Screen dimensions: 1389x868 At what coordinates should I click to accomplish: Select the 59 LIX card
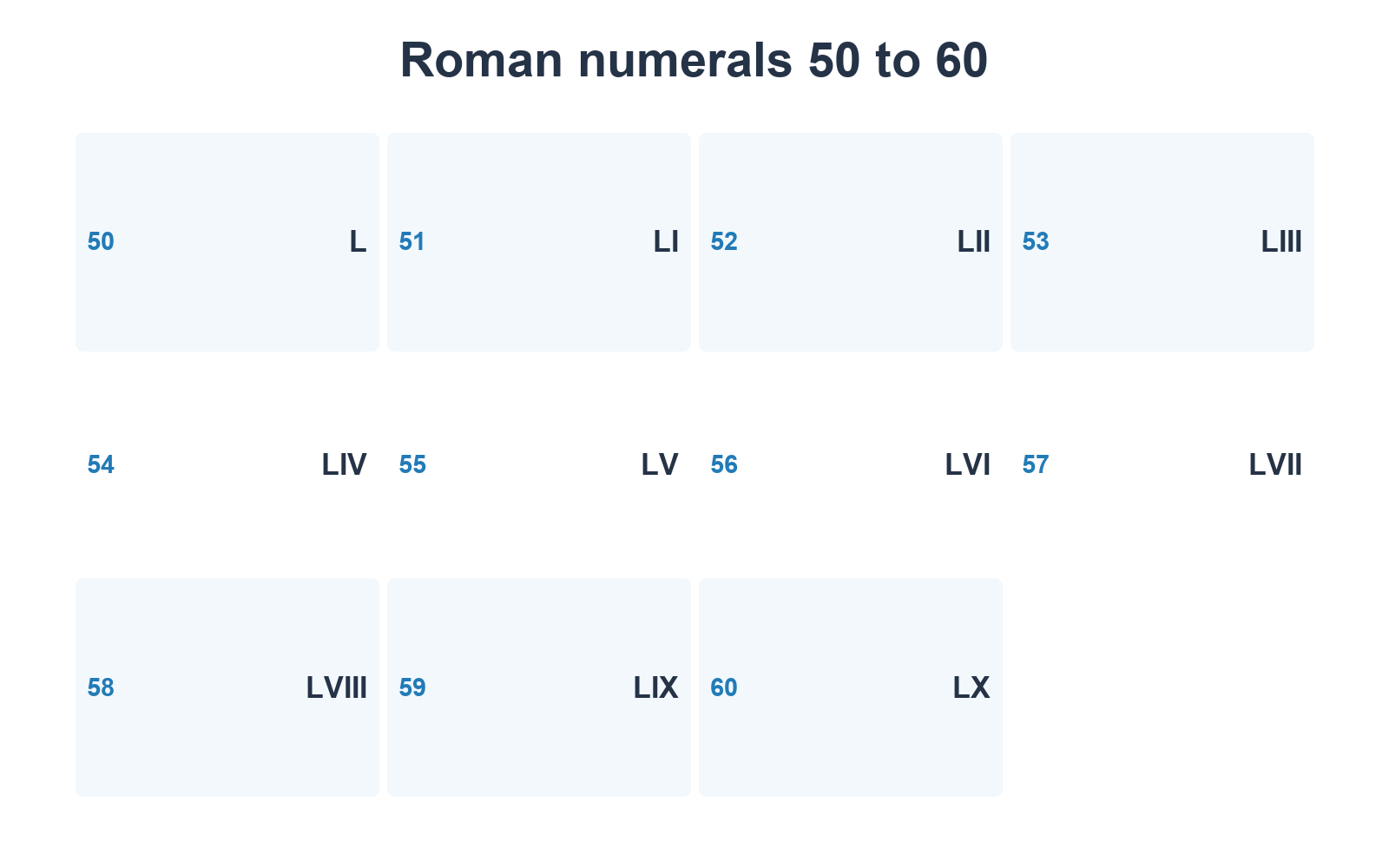[x=539, y=687]
